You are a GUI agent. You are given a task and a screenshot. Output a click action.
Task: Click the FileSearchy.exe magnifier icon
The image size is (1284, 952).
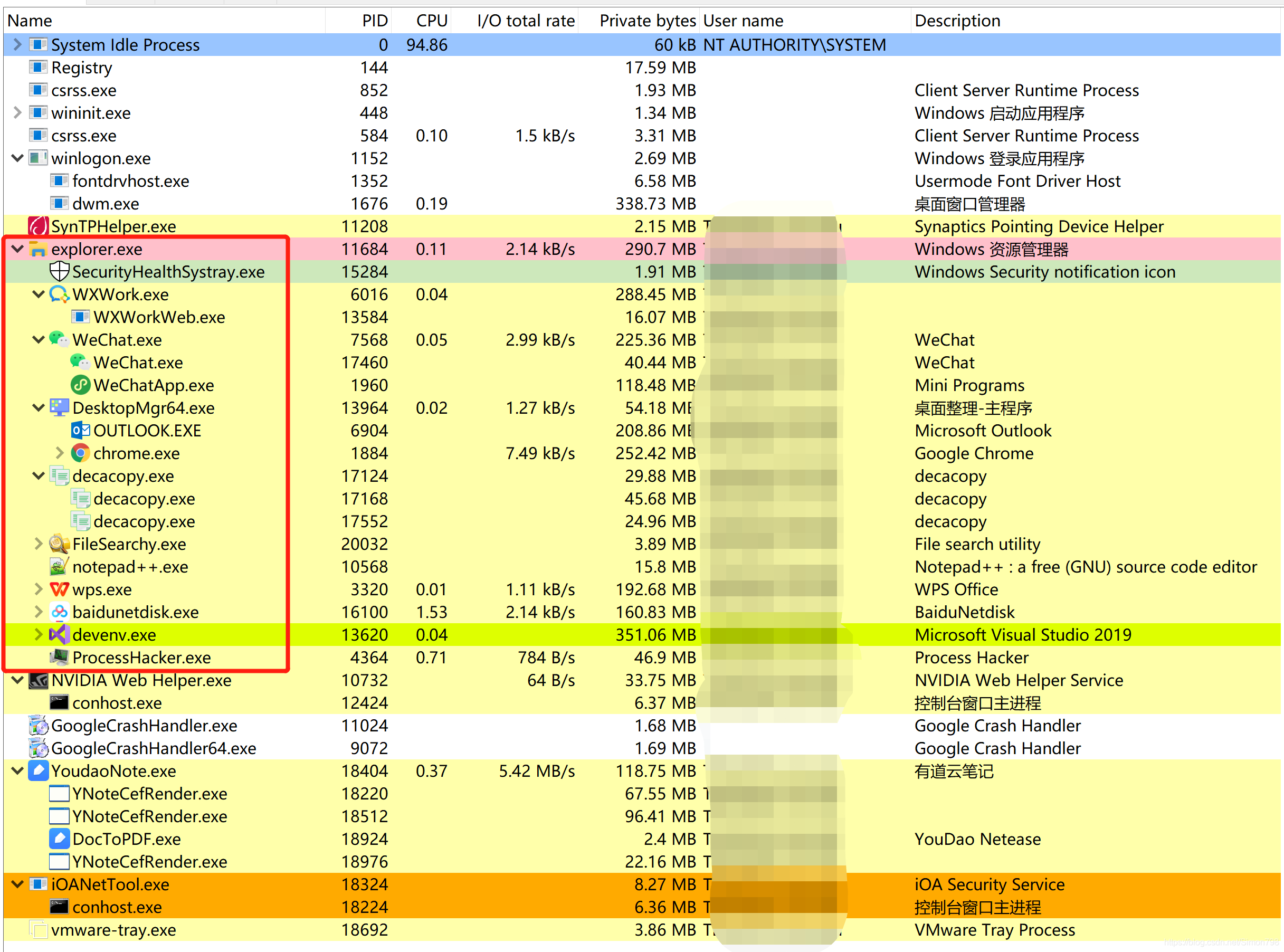click(59, 544)
